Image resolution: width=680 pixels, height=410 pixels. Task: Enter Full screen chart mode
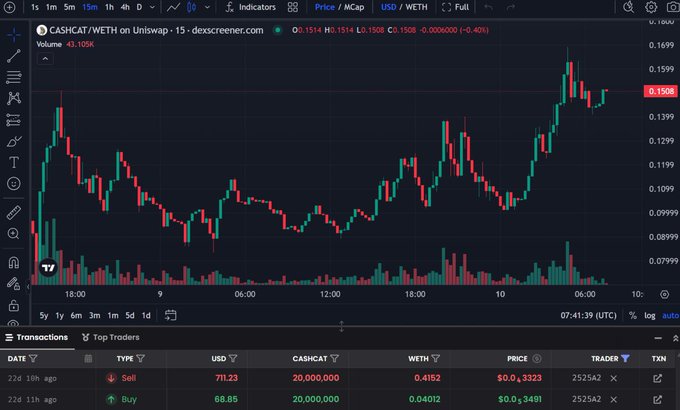[455, 7]
